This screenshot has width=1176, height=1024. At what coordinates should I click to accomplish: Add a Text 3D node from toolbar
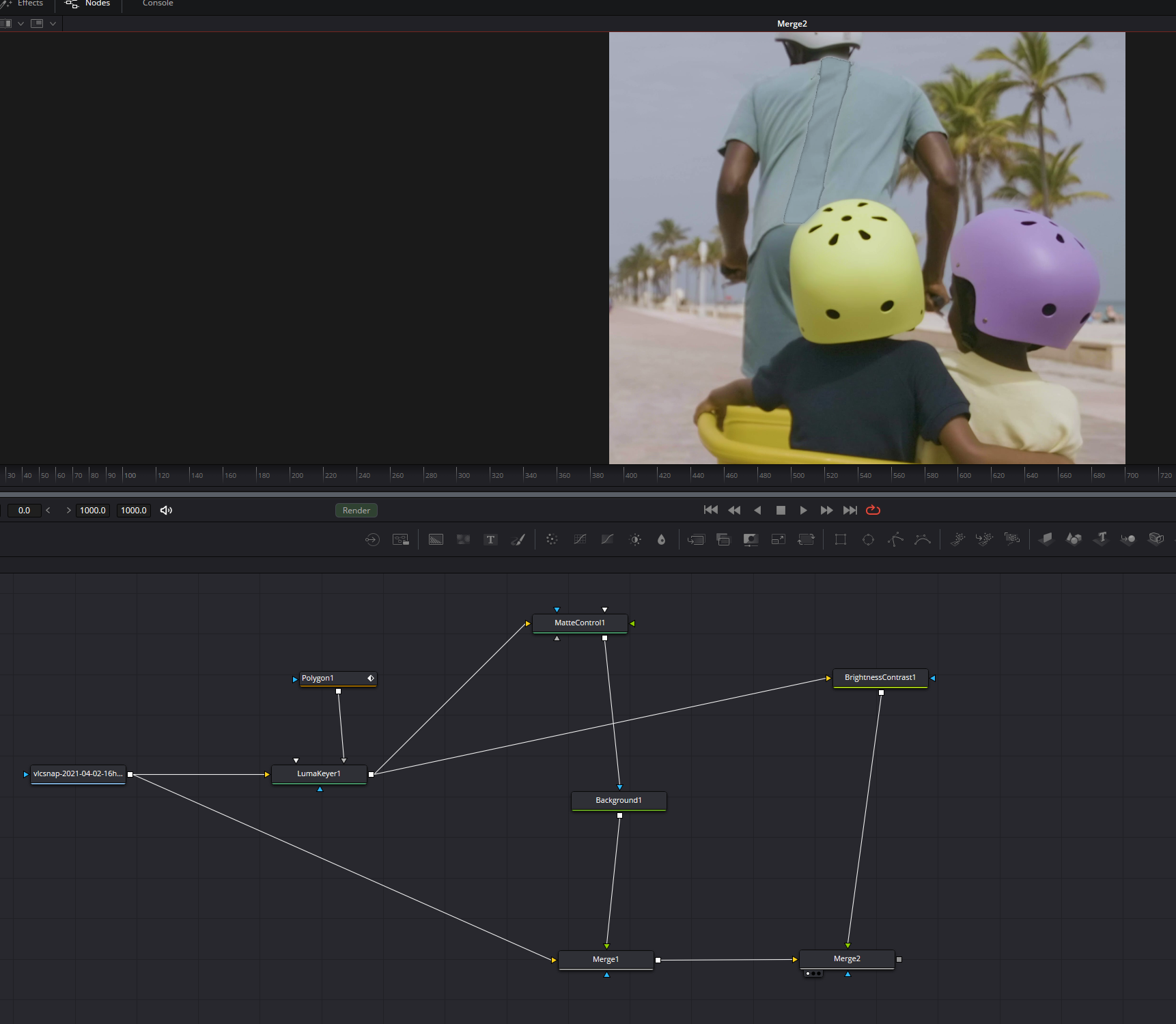tap(1101, 539)
